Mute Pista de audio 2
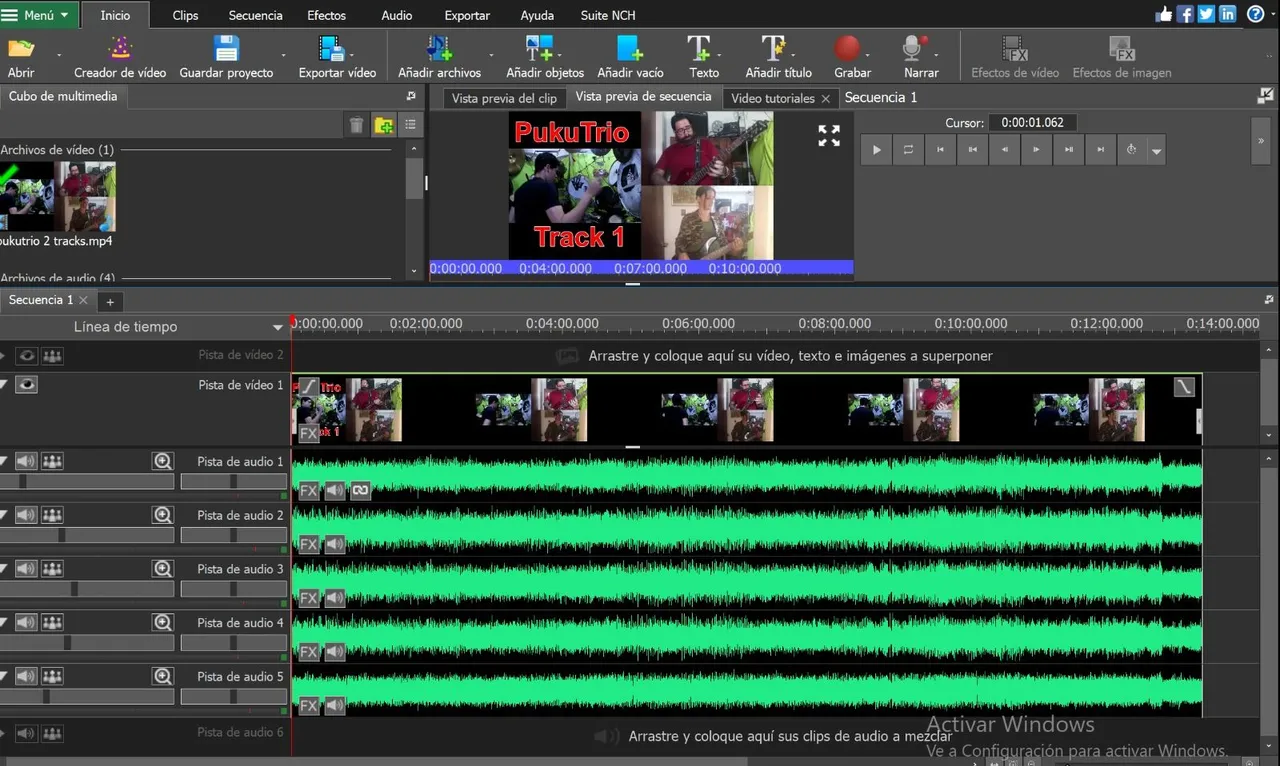1280x766 pixels. point(26,515)
